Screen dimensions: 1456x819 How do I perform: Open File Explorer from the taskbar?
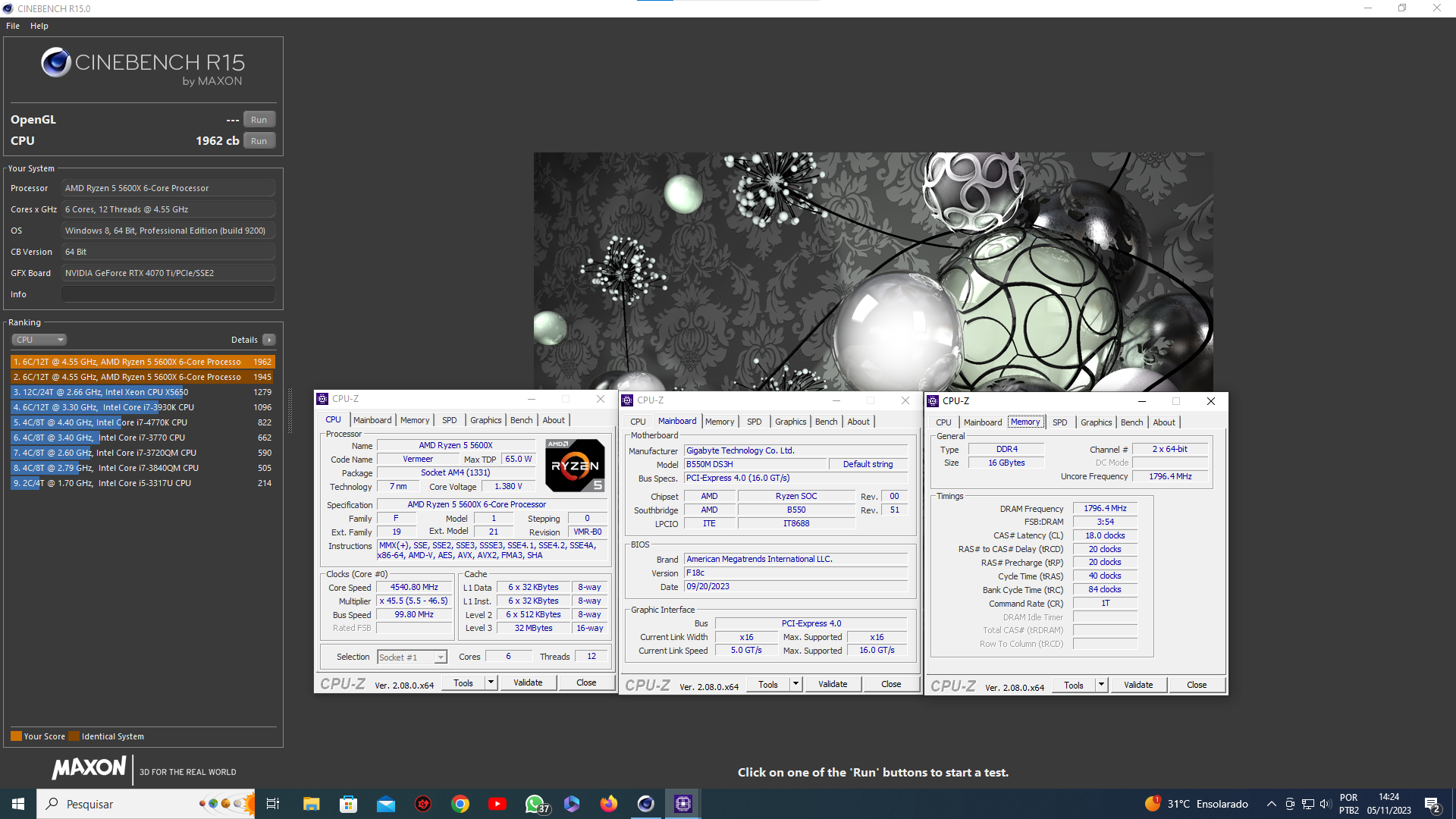point(311,804)
